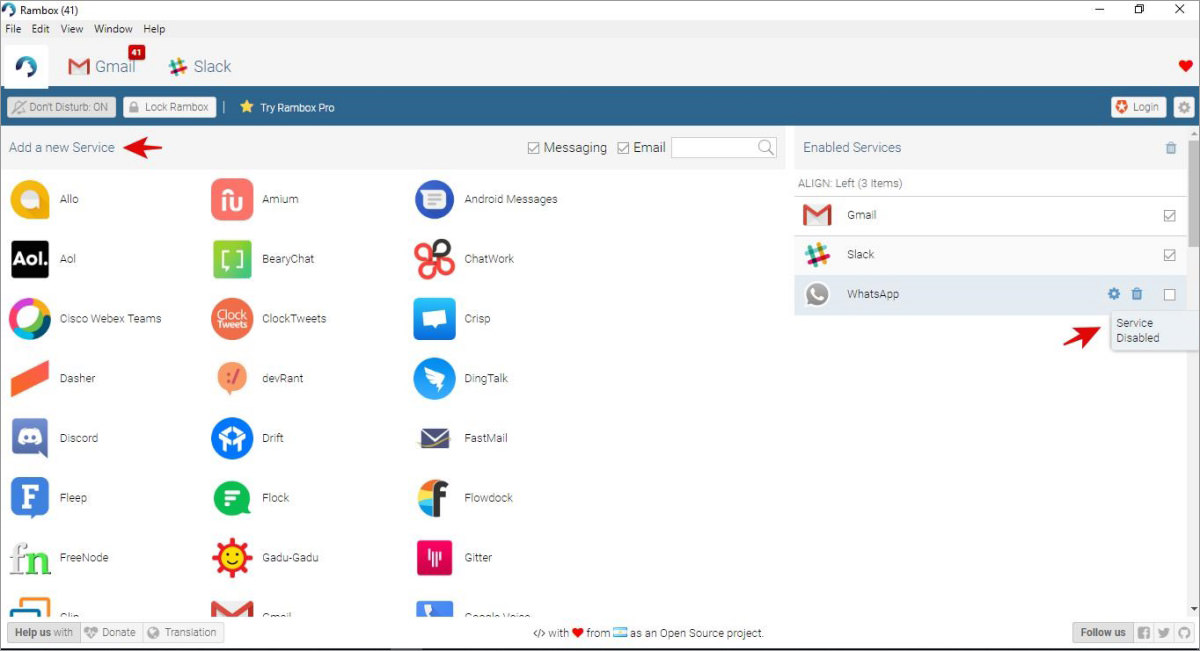Remove all enabled services trash icon
Screen dimensions: 1200x651
(1171, 148)
